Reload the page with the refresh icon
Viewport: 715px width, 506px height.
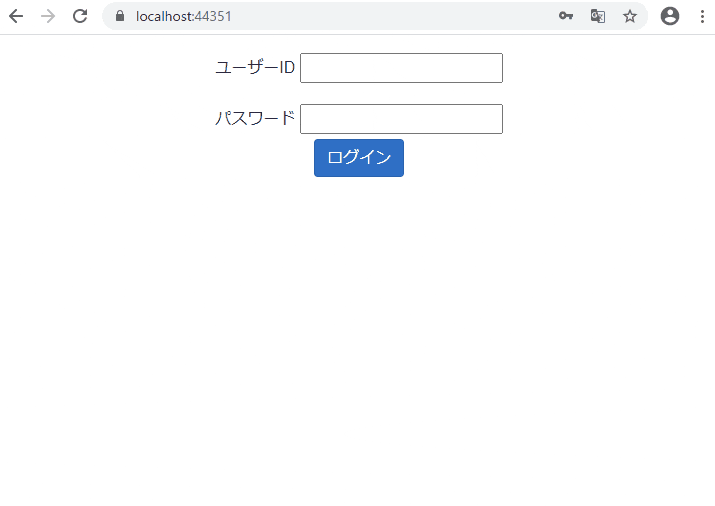pos(80,16)
